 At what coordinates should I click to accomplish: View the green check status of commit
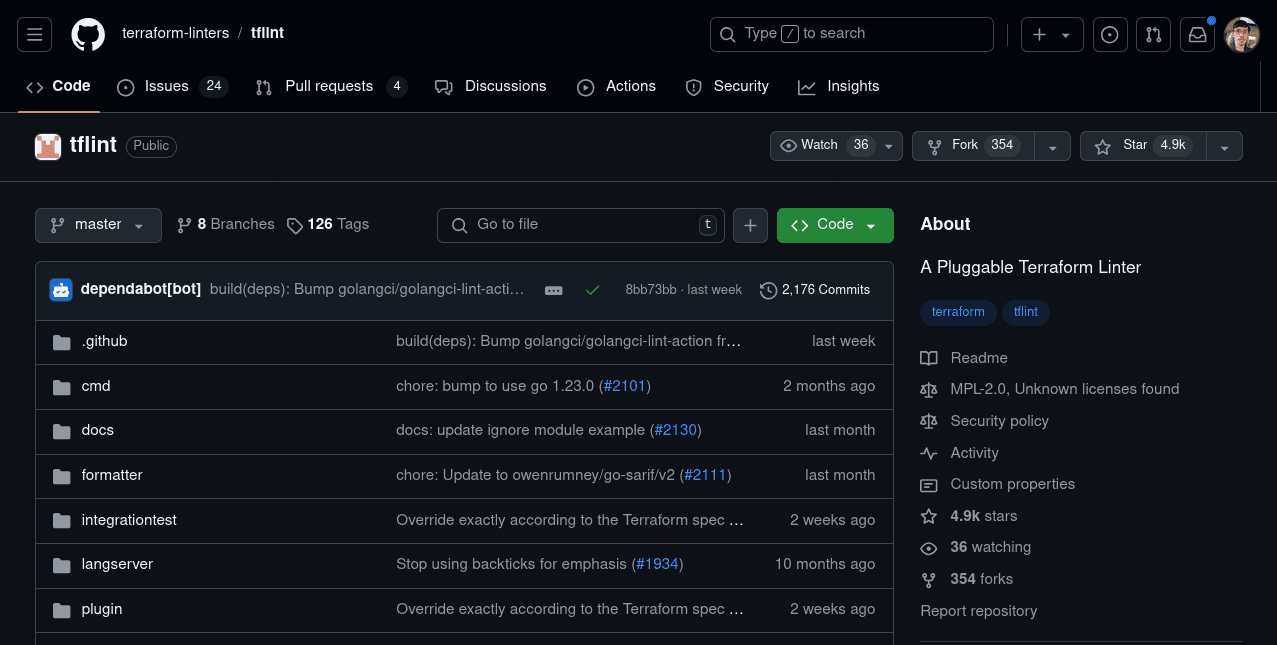point(592,290)
